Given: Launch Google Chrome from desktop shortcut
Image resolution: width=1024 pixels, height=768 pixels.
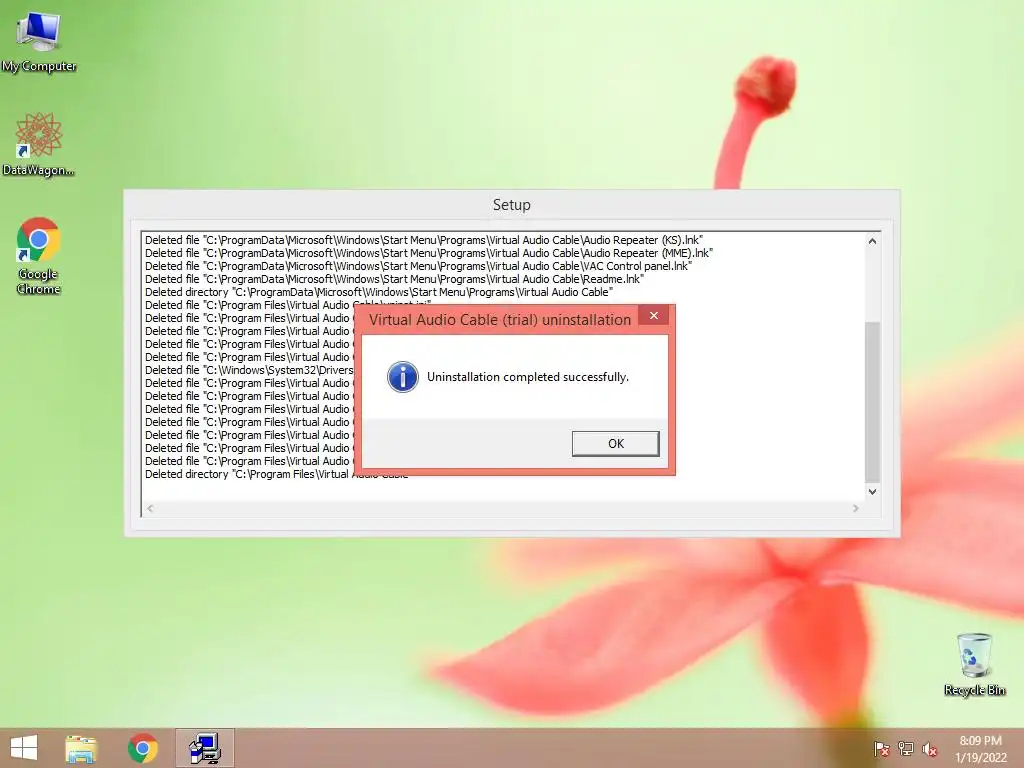Looking at the screenshot, I should (39, 256).
